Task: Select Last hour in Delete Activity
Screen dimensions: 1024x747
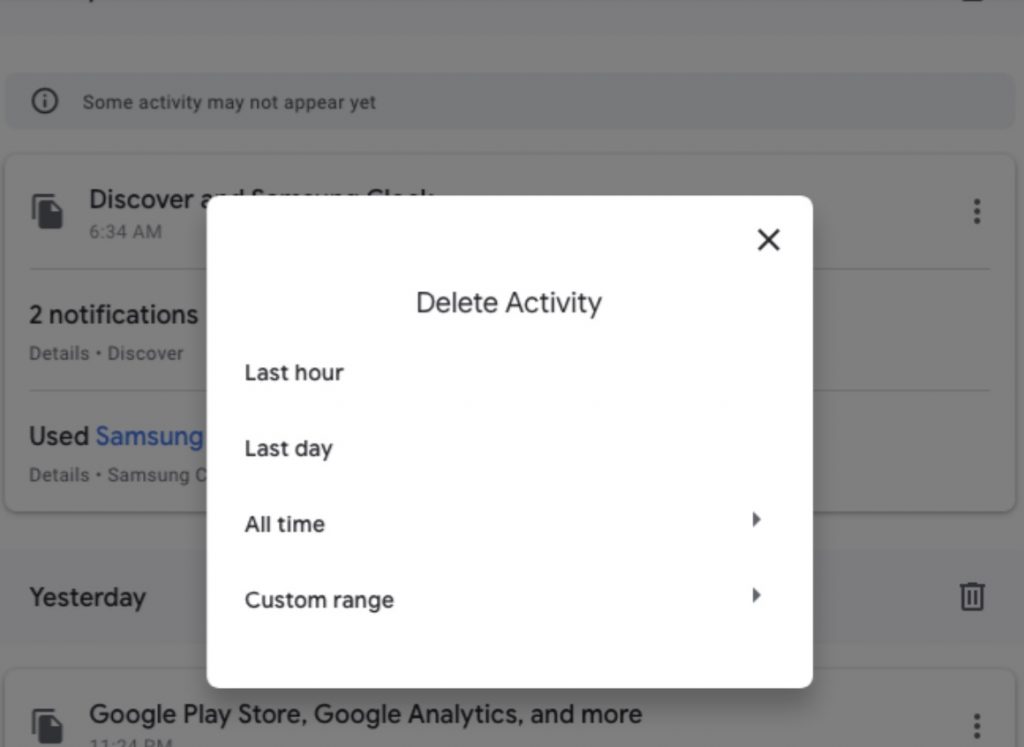Action: (294, 372)
